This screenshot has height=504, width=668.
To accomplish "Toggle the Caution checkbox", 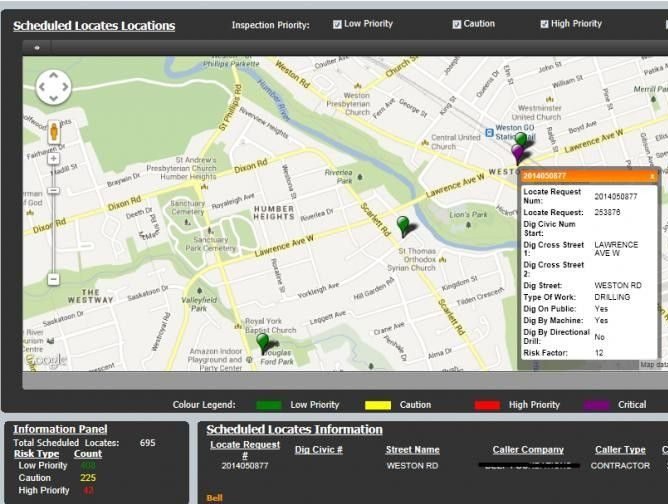I will pos(457,24).
